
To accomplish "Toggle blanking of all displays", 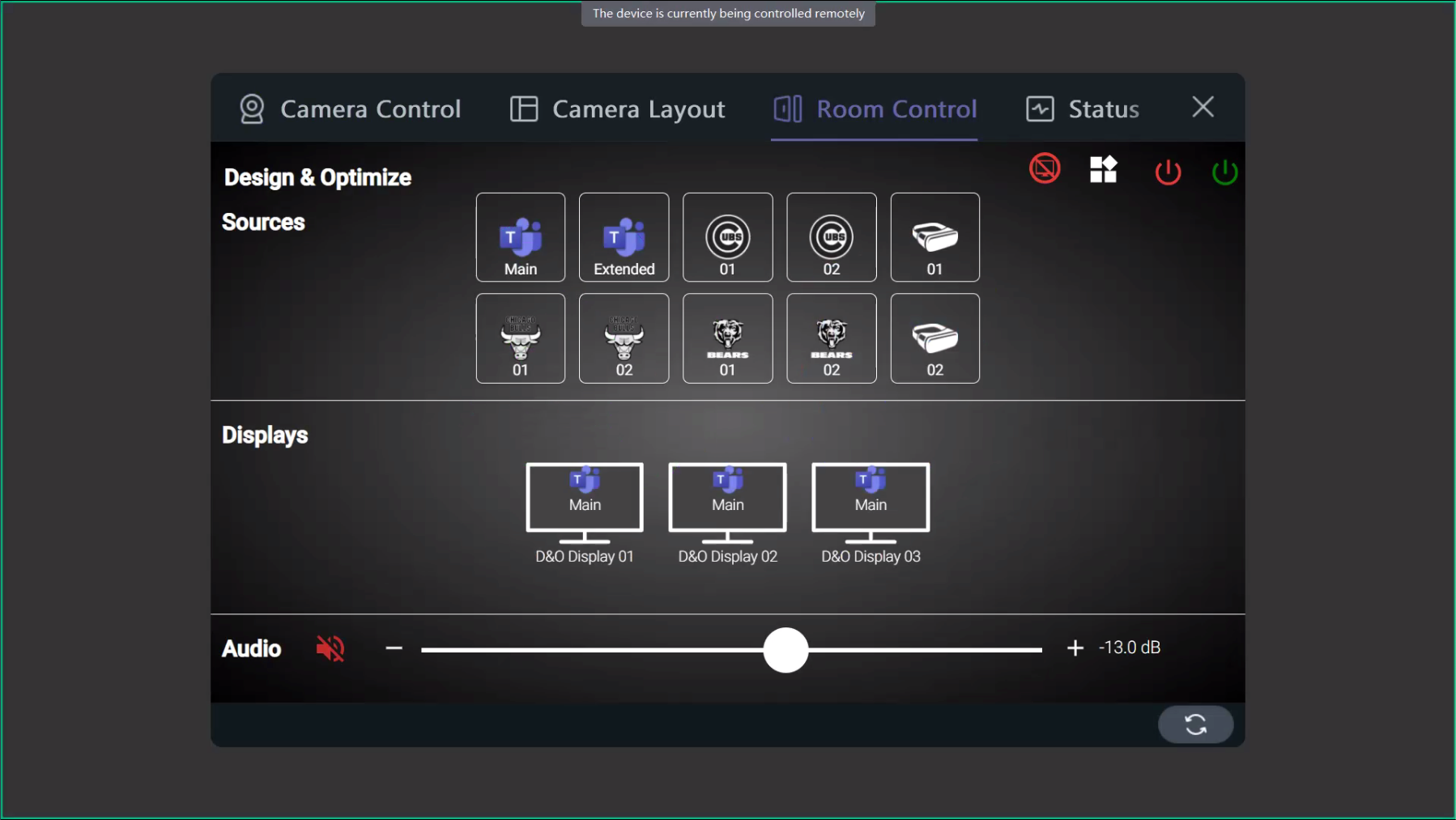I will [x=1045, y=168].
